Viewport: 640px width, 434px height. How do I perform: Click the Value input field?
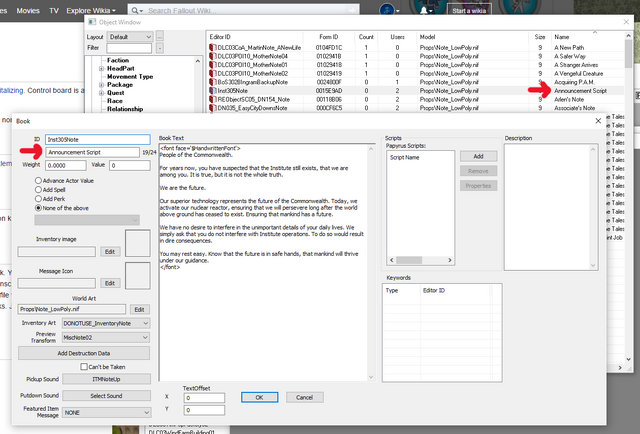point(130,165)
